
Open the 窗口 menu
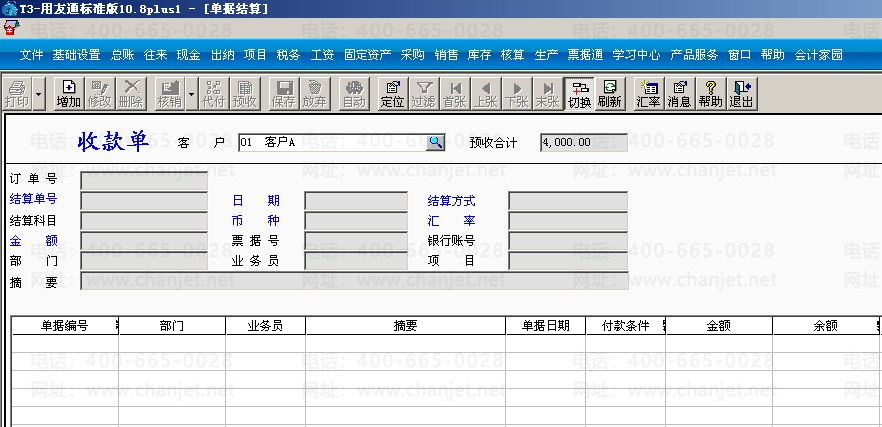point(740,55)
